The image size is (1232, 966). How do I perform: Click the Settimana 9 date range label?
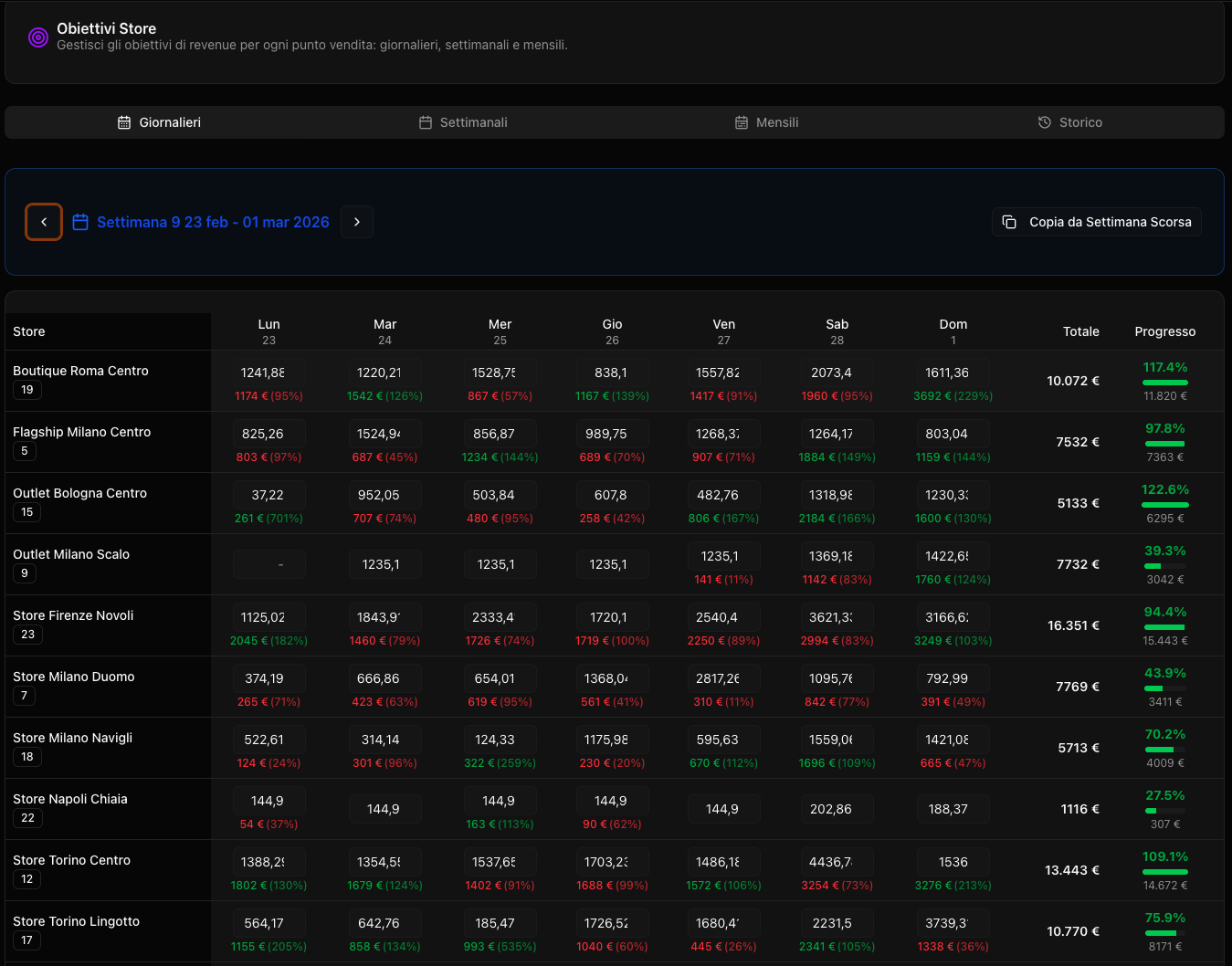[x=213, y=222]
